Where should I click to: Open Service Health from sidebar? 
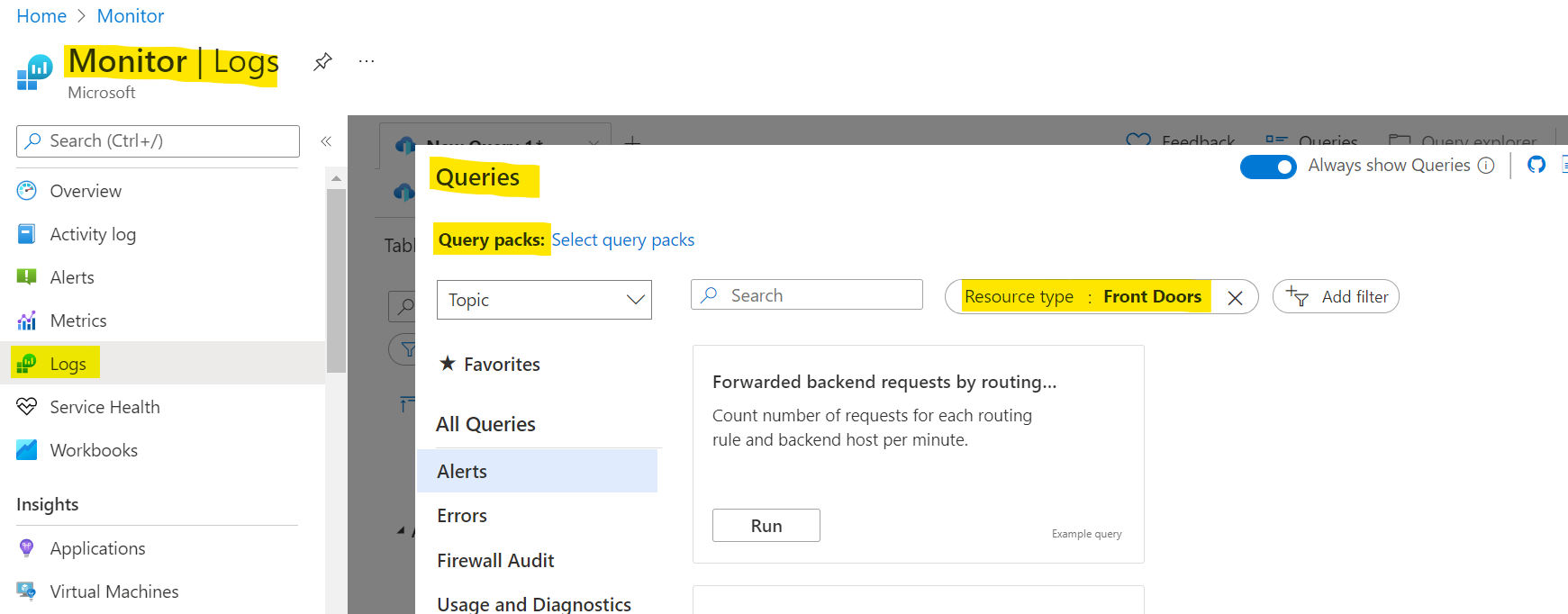(104, 407)
